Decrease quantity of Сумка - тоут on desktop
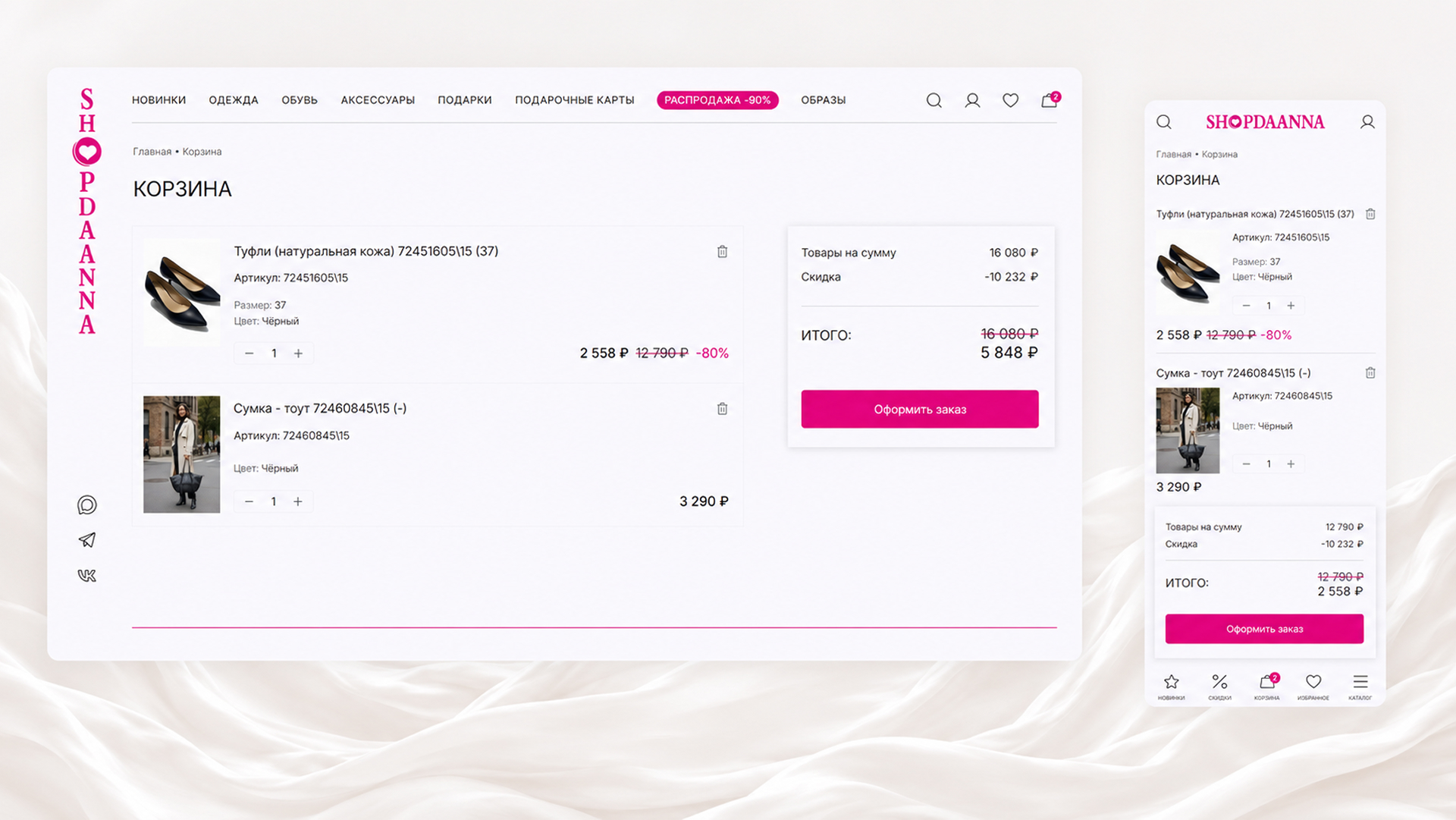 click(x=249, y=501)
